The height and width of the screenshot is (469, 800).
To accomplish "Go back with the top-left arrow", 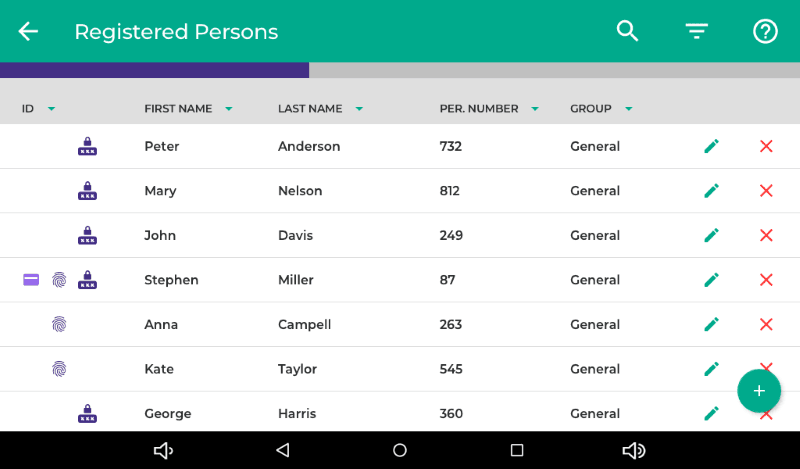I will [28, 31].
